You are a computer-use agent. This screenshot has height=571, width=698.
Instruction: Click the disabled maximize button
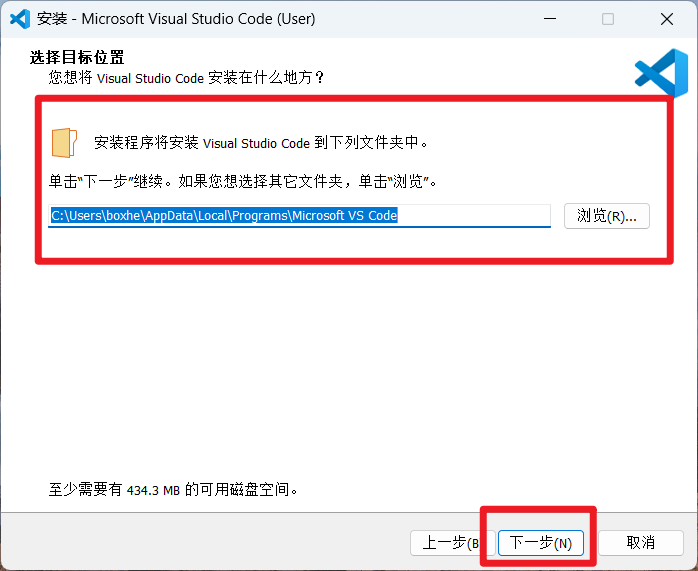click(608, 19)
